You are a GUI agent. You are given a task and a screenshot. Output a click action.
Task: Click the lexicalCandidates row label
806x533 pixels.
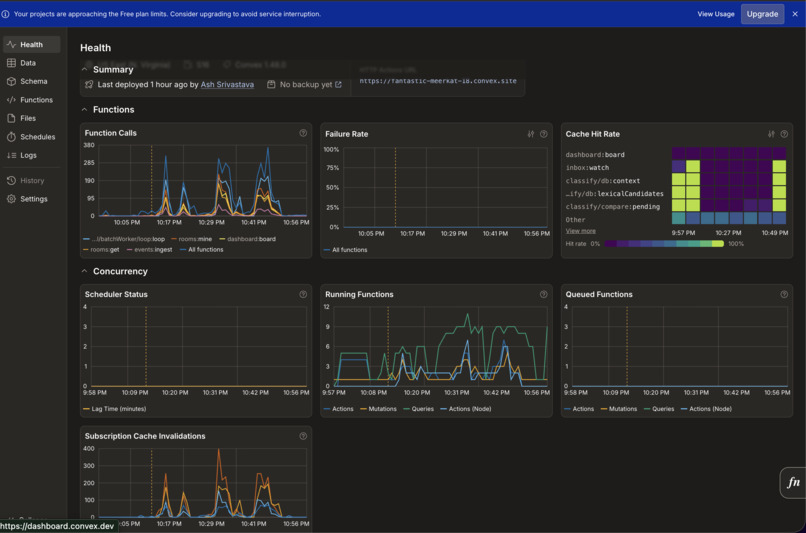pyautogui.click(x=614, y=194)
